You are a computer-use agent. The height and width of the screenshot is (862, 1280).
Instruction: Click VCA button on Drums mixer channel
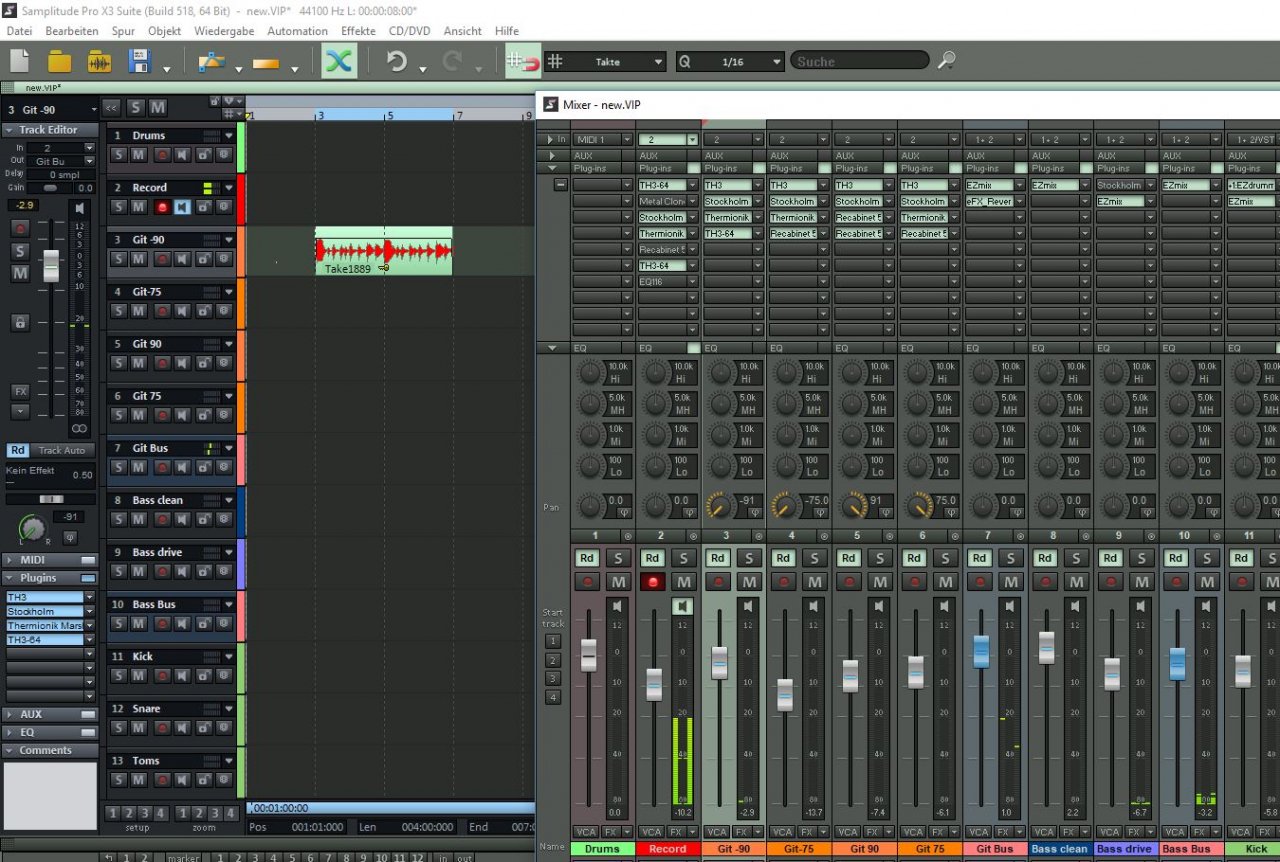586,832
